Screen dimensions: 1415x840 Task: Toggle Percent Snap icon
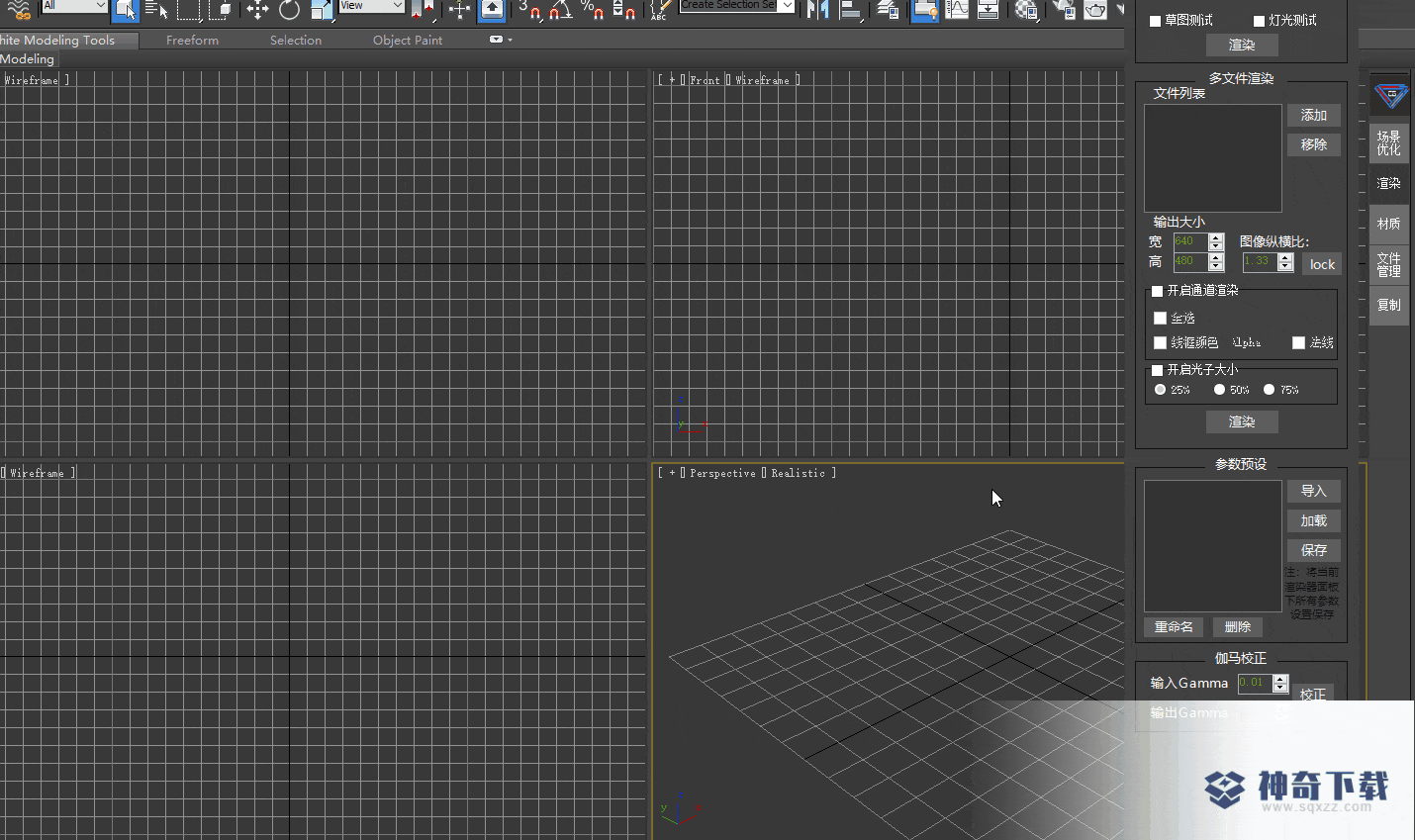point(593,10)
